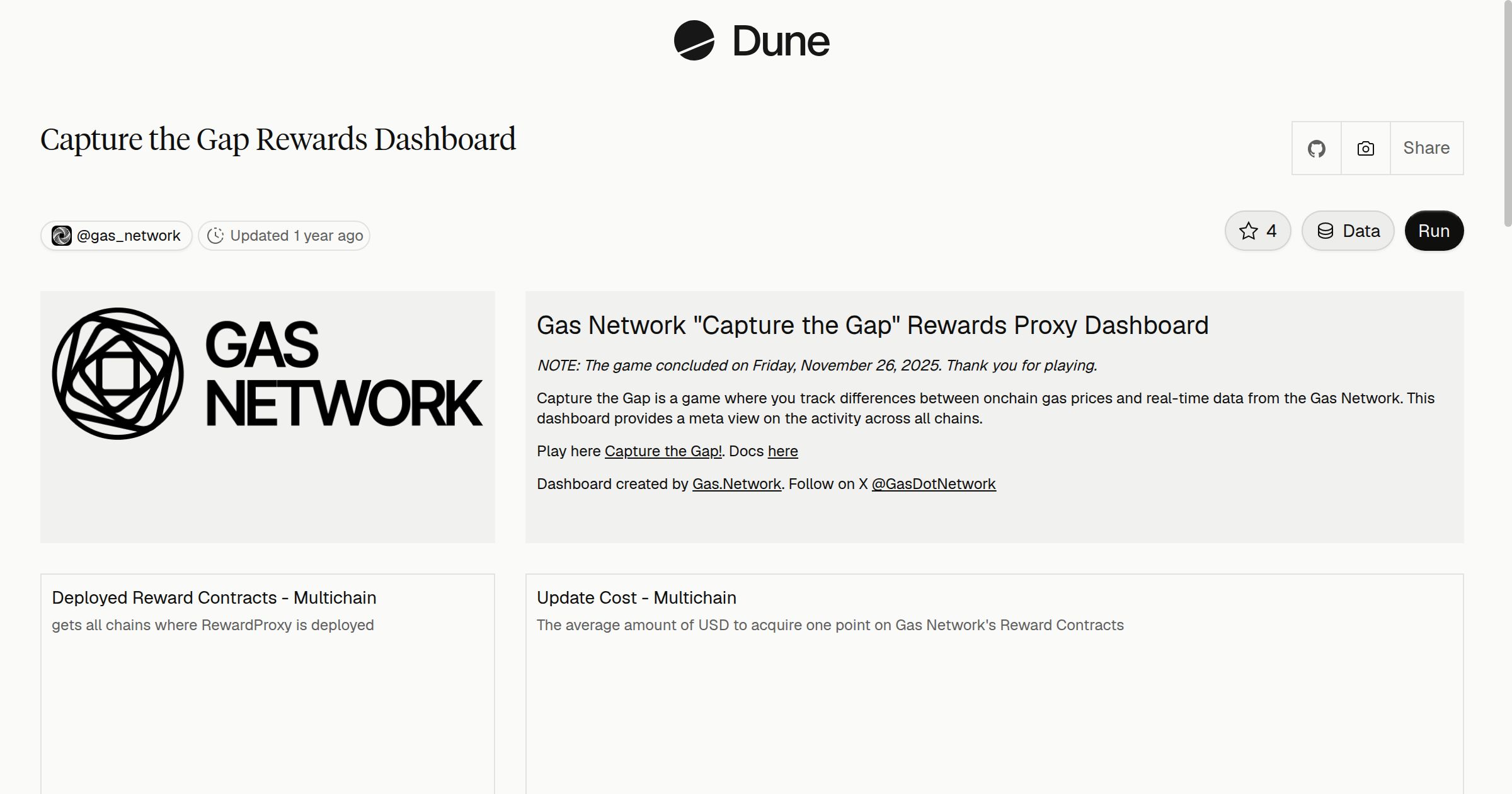The image size is (1512, 794).
Task: Click the NOTE about game concluding
Action: coord(817,365)
